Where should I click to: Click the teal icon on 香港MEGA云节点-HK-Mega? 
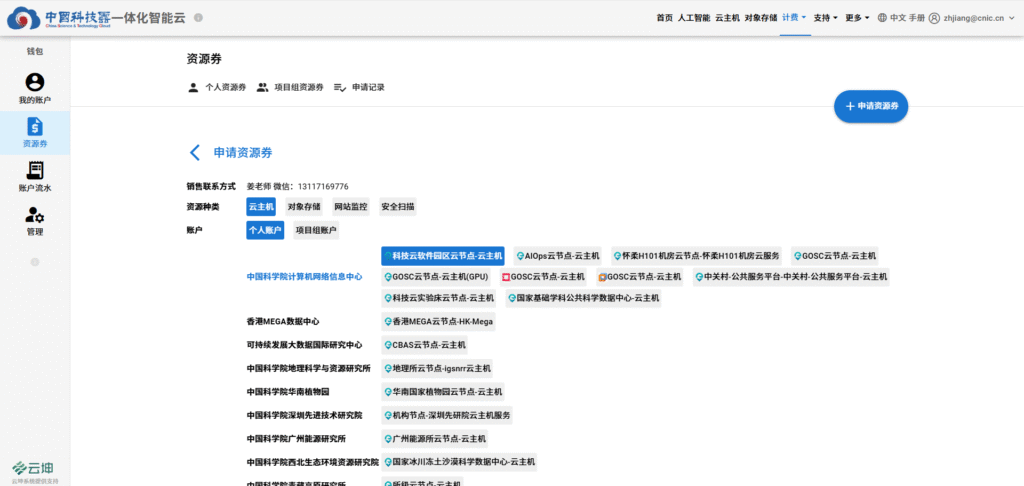[x=388, y=321]
